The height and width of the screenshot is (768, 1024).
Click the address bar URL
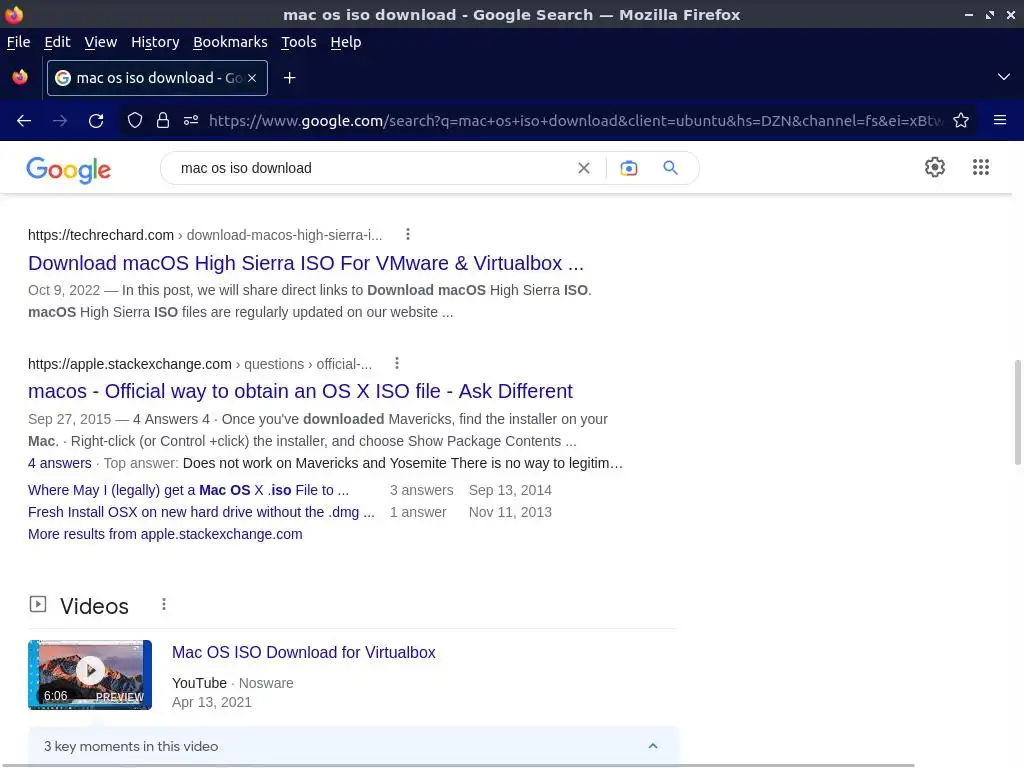point(575,121)
